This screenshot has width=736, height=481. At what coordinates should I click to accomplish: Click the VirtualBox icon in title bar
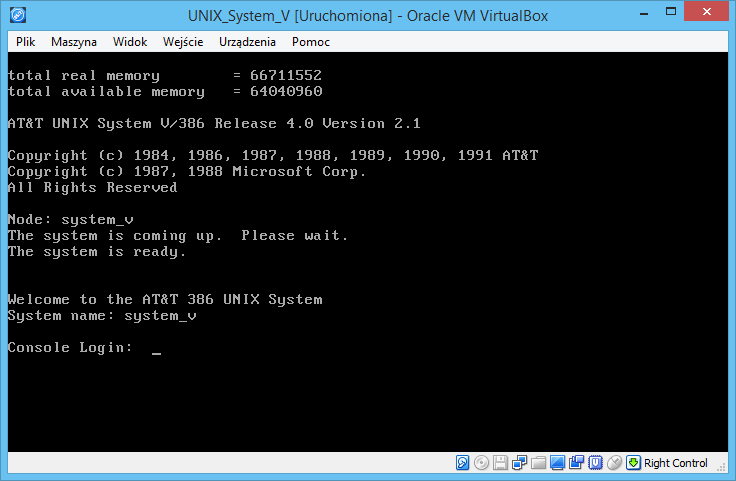coord(18,15)
